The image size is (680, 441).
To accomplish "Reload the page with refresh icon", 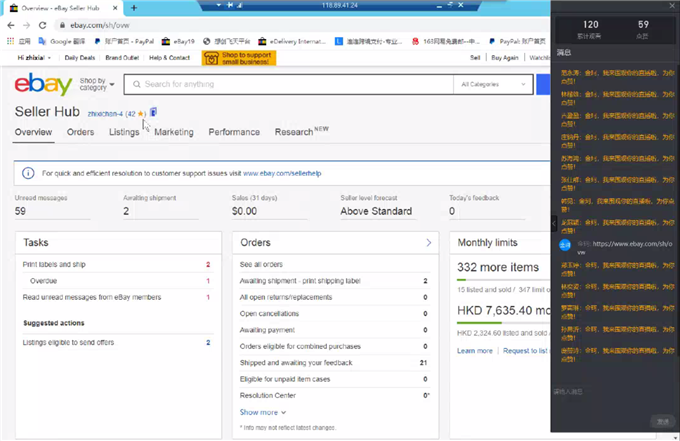I will pos(42,25).
